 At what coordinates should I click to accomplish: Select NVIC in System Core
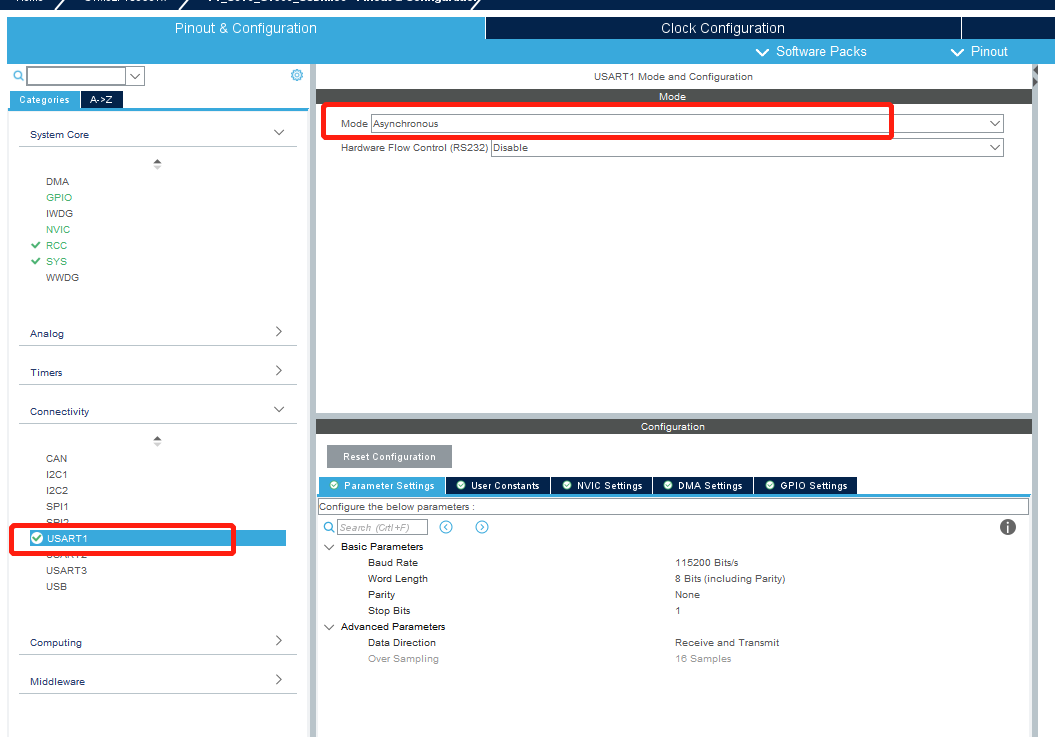58,230
